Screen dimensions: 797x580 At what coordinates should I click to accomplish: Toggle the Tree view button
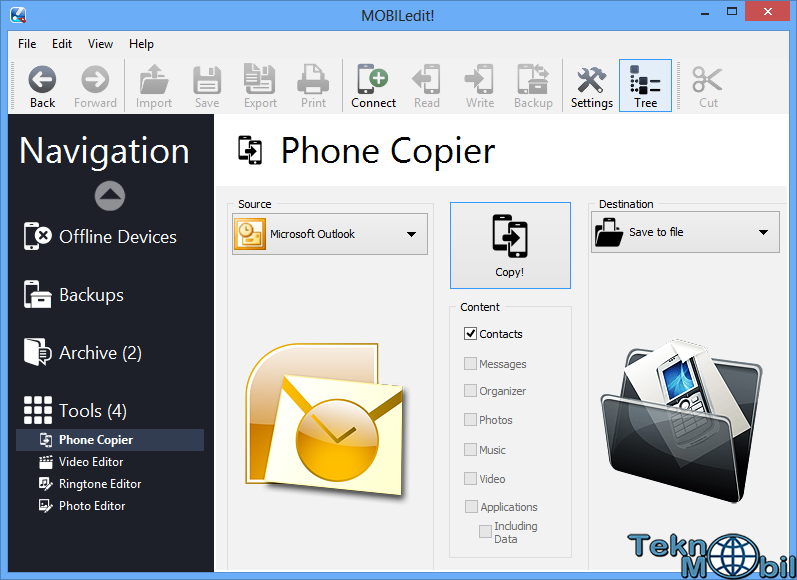[645, 85]
